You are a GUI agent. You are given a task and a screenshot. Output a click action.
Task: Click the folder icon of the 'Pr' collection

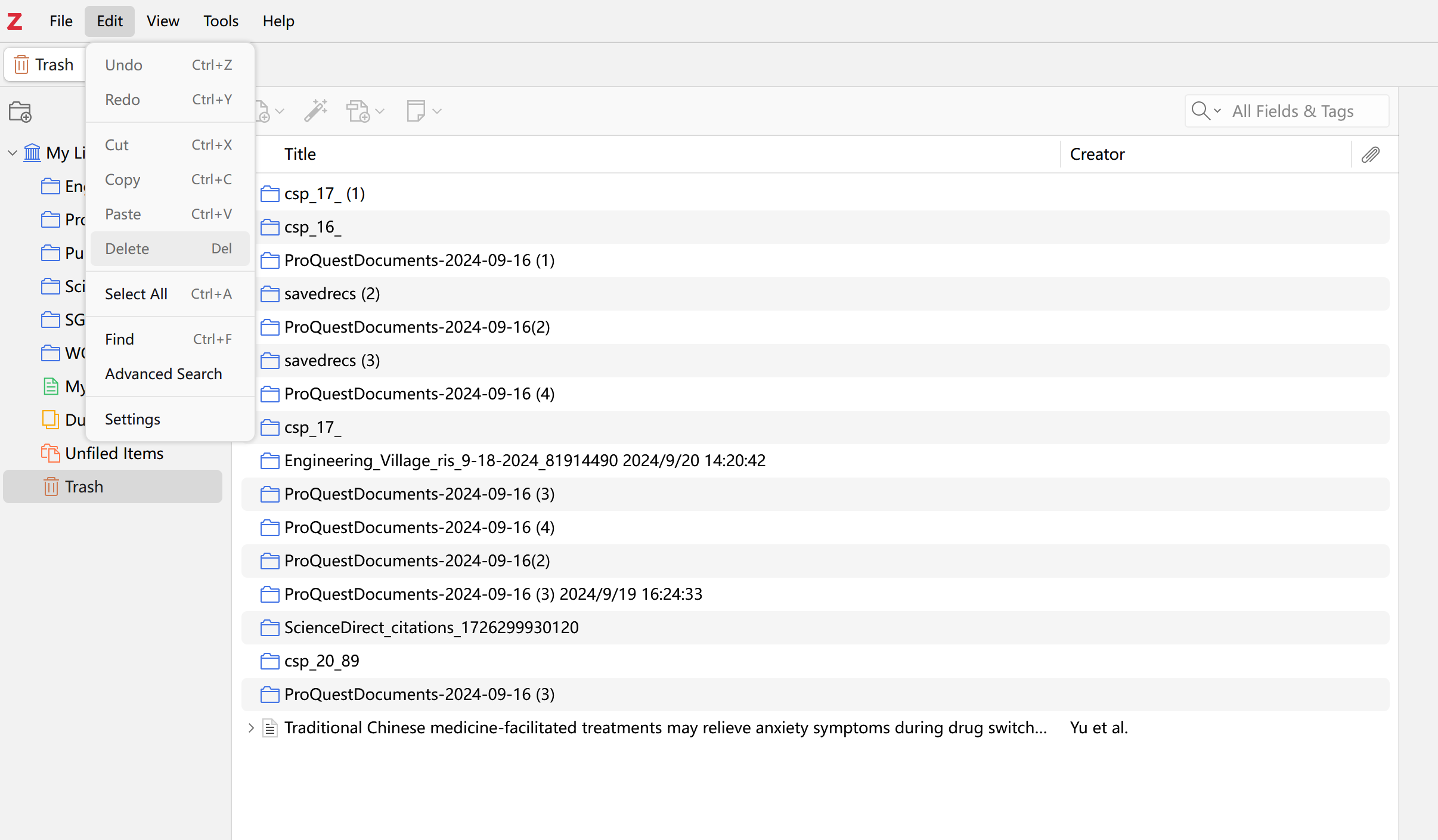click(51, 220)
